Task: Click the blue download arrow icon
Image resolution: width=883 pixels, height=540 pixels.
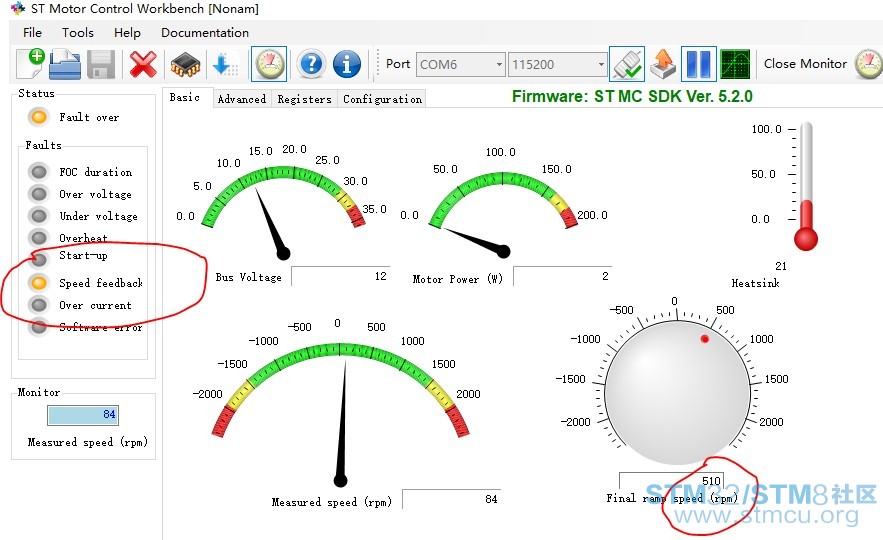Action: (x=224, y=64)
